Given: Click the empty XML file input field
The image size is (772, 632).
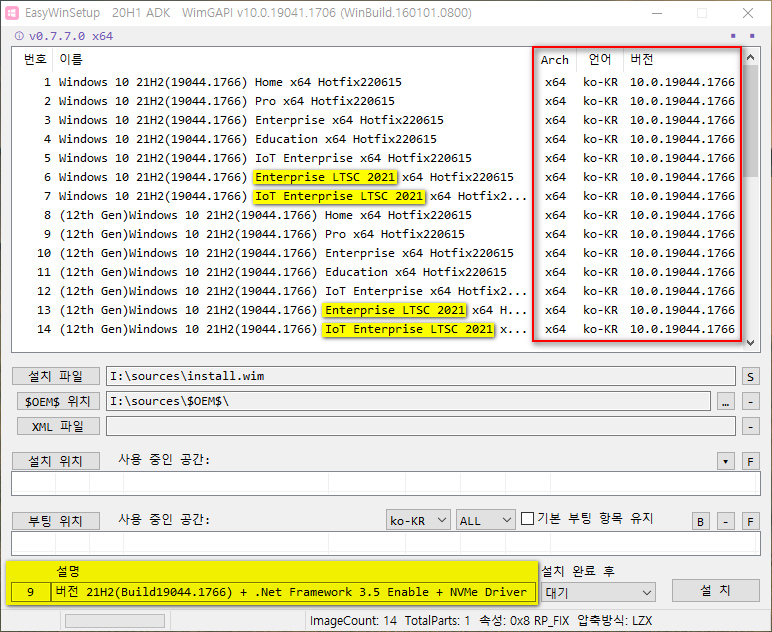Looking at the screenshot, I should coord(421,426).
